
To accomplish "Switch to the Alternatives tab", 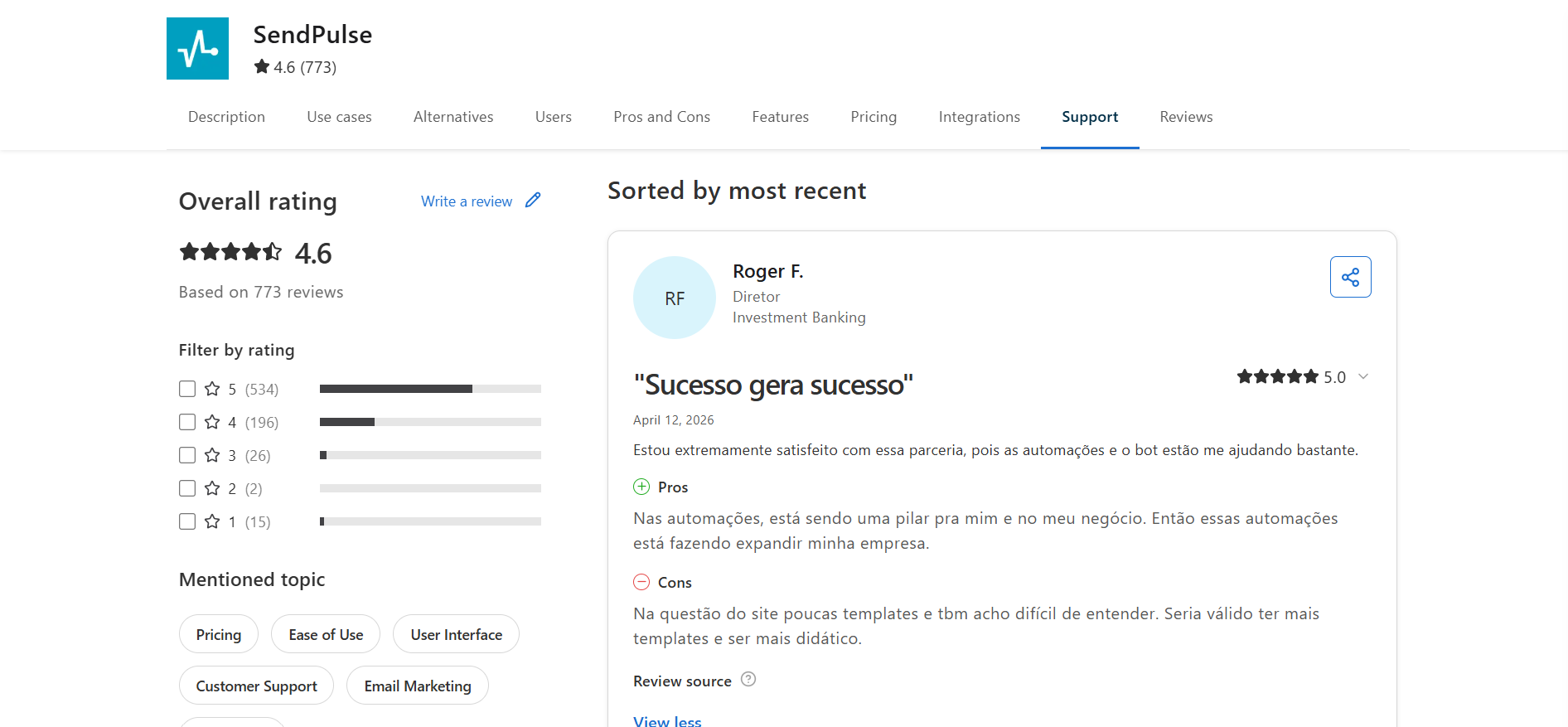I will [453, 117].
